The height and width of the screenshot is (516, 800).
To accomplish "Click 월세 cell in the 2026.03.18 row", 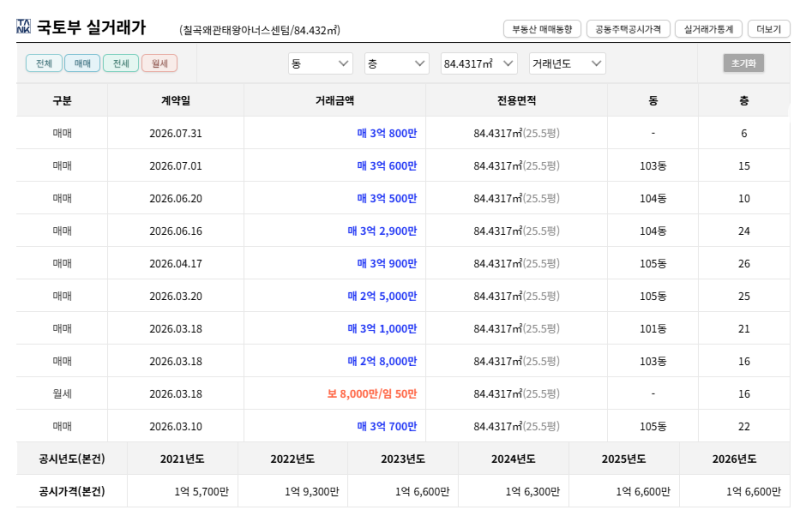I will 62,394.
